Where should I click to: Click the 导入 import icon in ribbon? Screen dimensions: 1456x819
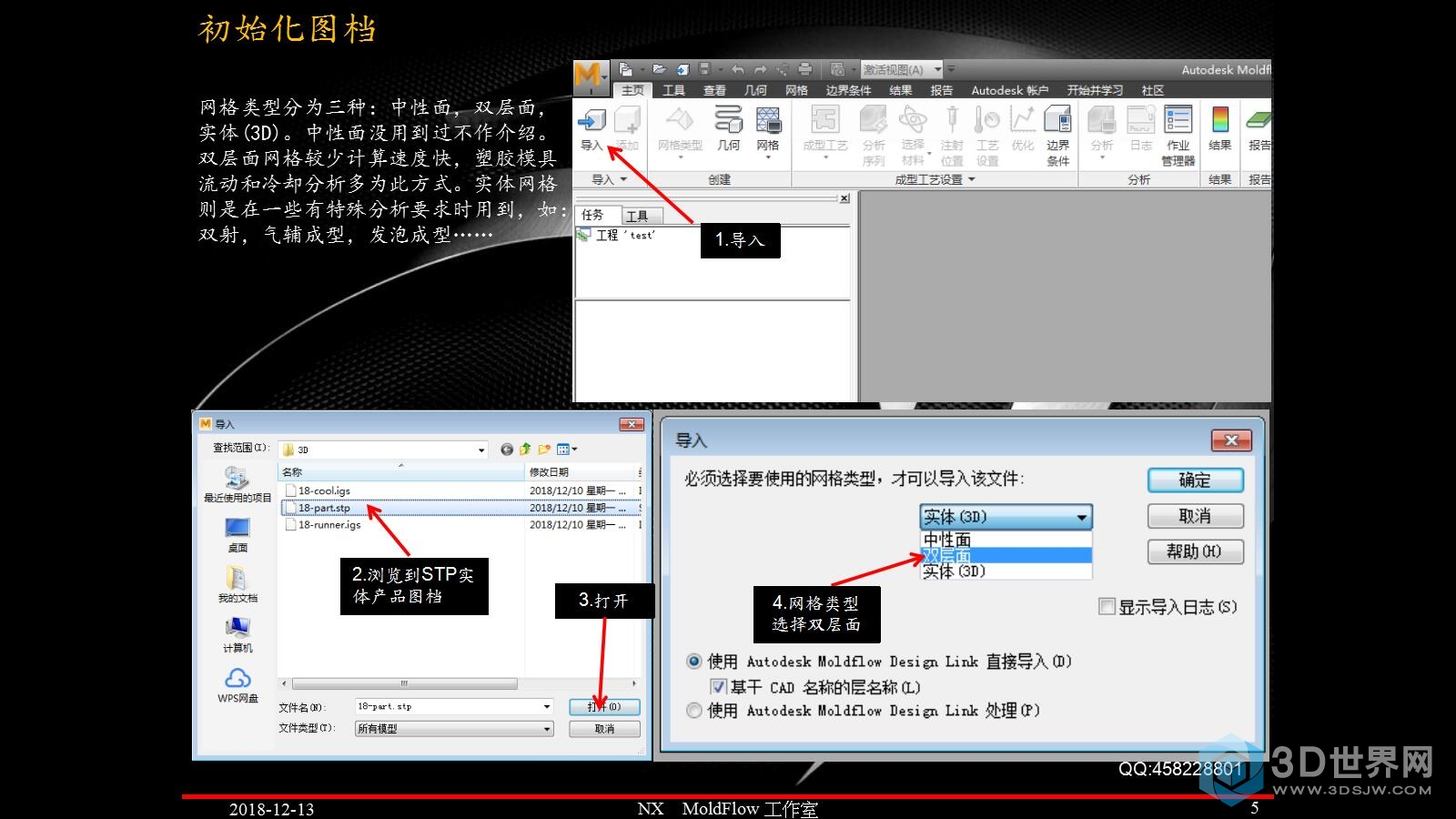point(591,120)
